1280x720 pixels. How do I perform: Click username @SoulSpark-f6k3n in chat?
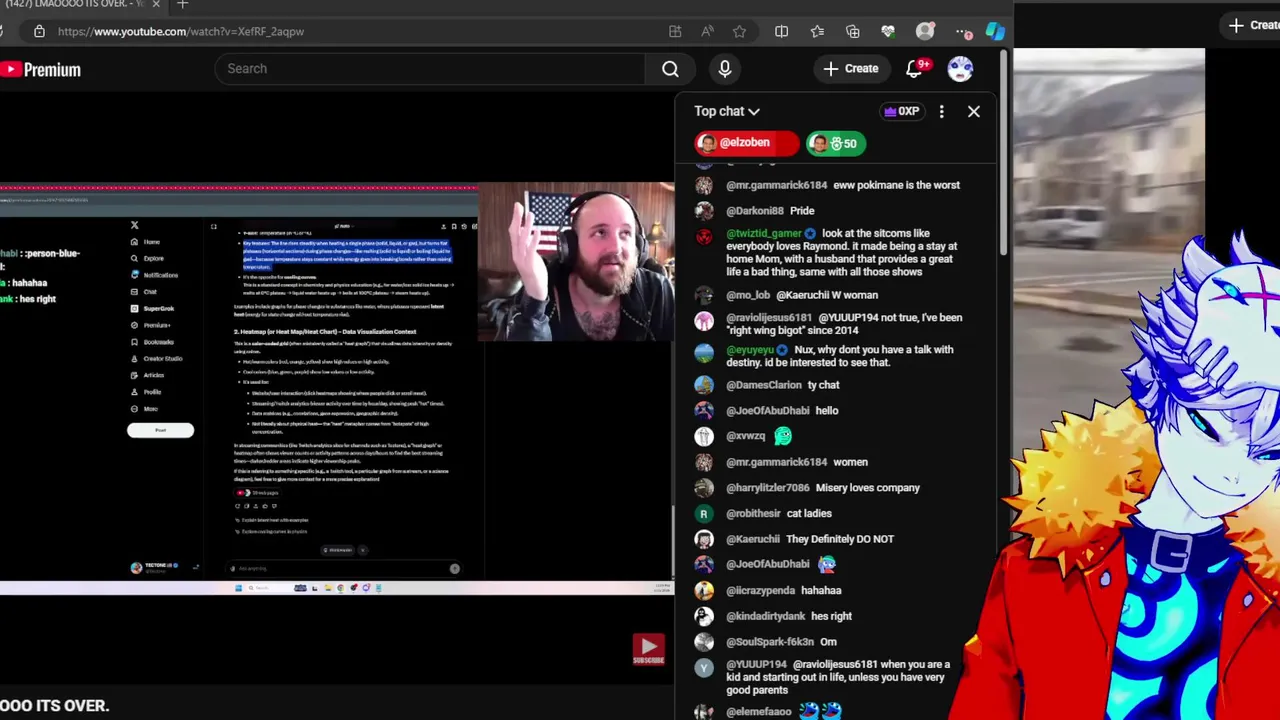(x=770, y=642)
